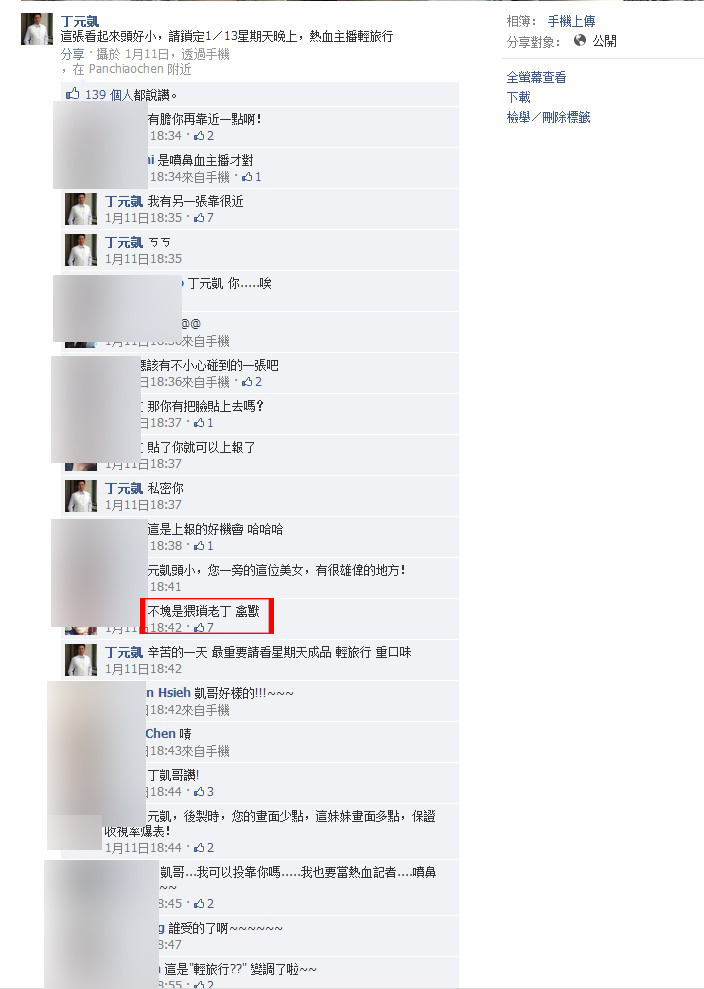
Task: Click the globe icon next to 公開
Action: pos(580,41)
